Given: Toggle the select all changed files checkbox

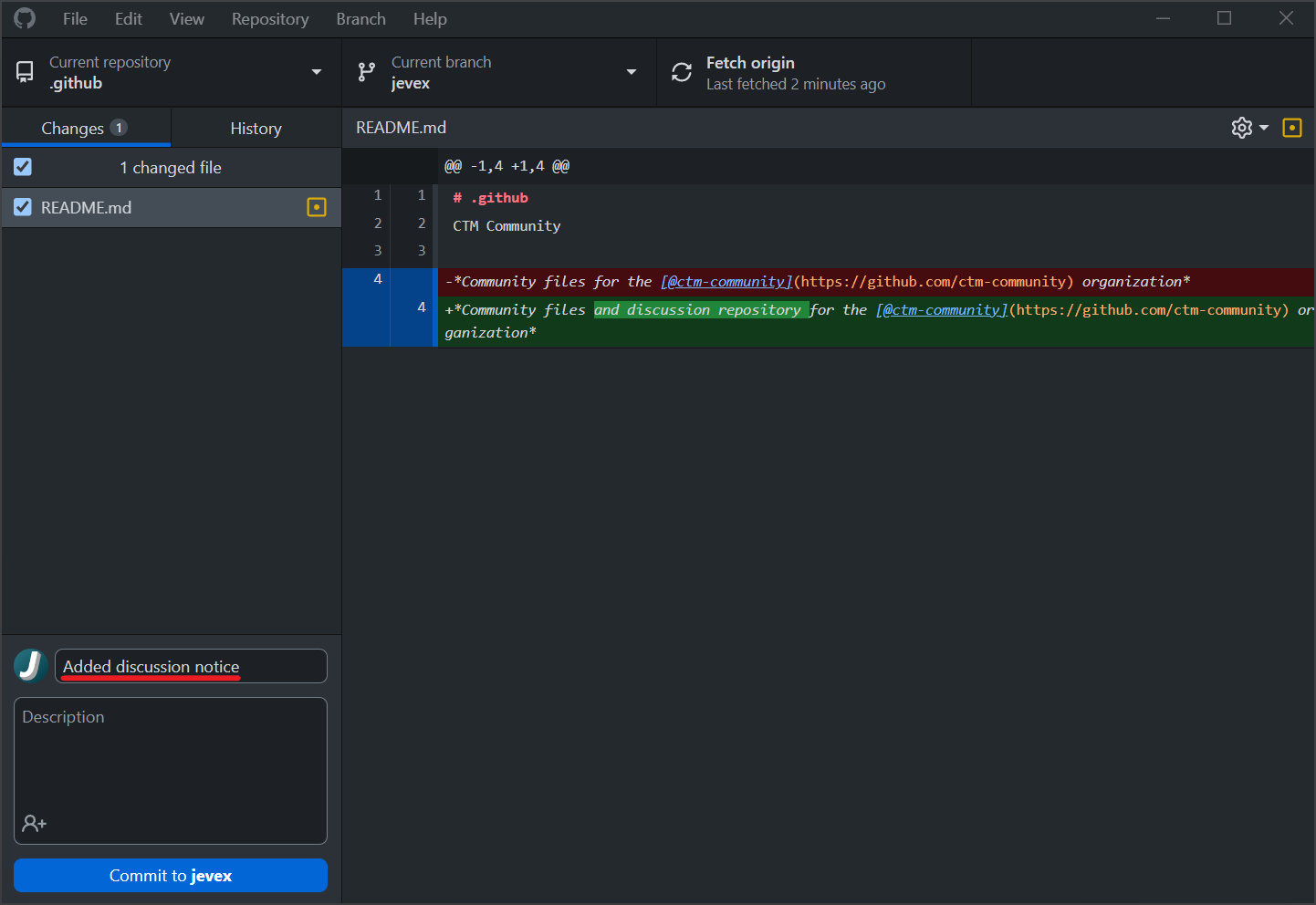Looking at the screenshot, I should pos(23,167).
